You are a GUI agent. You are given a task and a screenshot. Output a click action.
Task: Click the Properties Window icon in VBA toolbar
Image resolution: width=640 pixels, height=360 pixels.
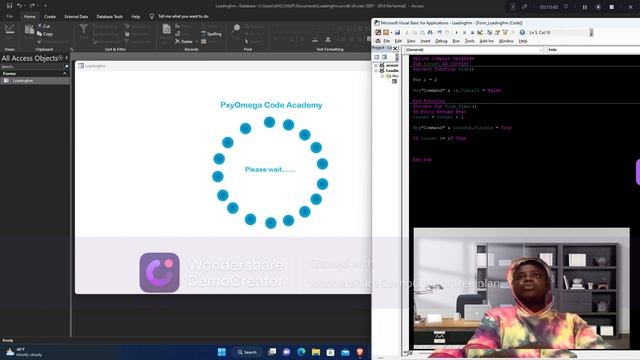pos(497,32)
